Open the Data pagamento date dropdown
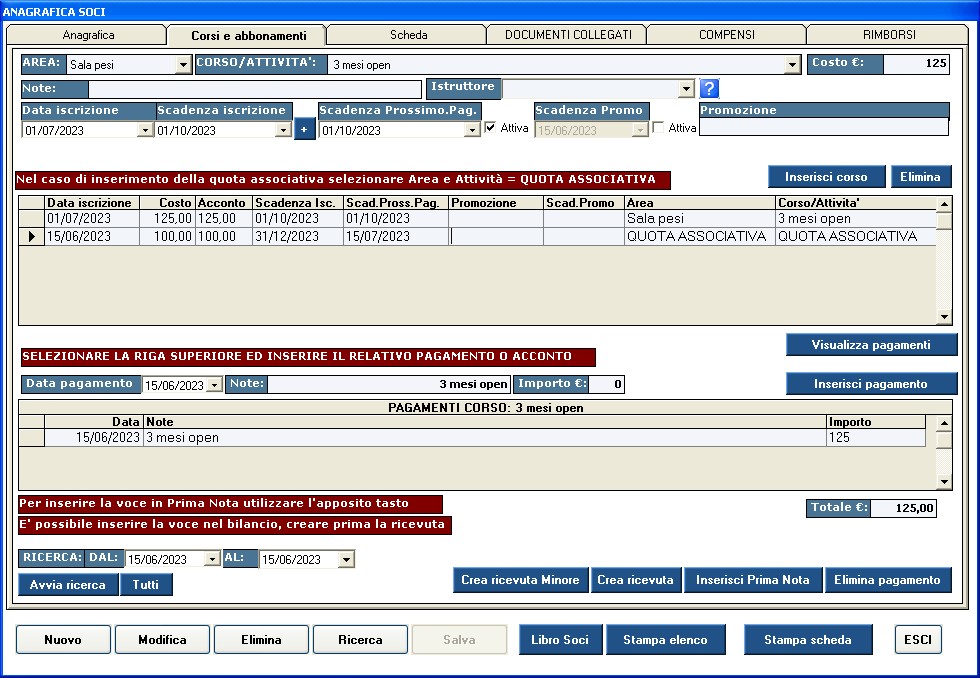Viewport: 980px width, 678px height. [214, 385]
